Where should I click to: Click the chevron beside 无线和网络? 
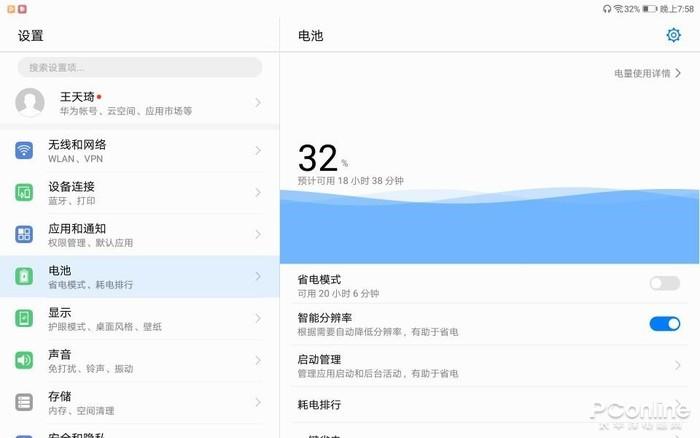(258, 151)
